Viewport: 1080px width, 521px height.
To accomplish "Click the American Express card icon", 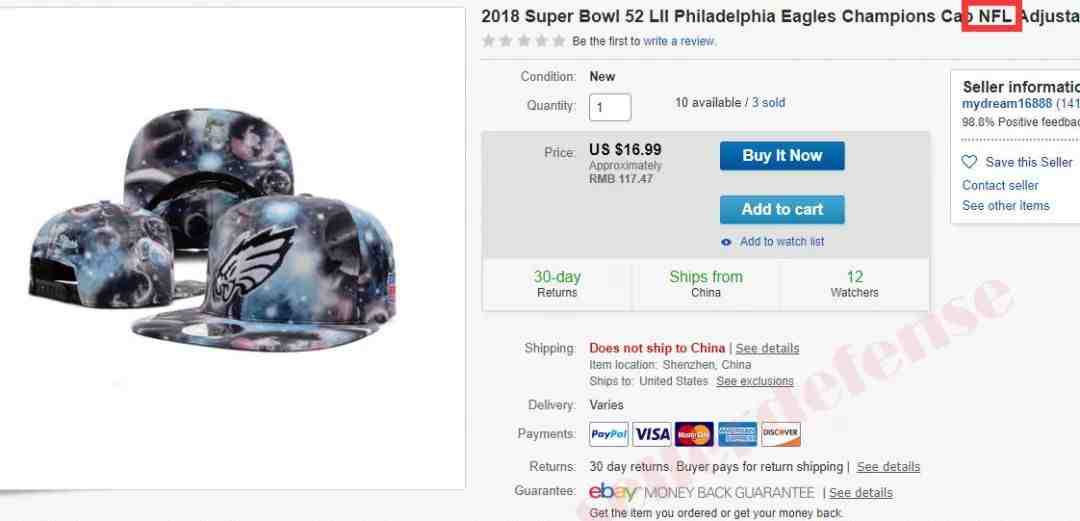I will [737, 434].
